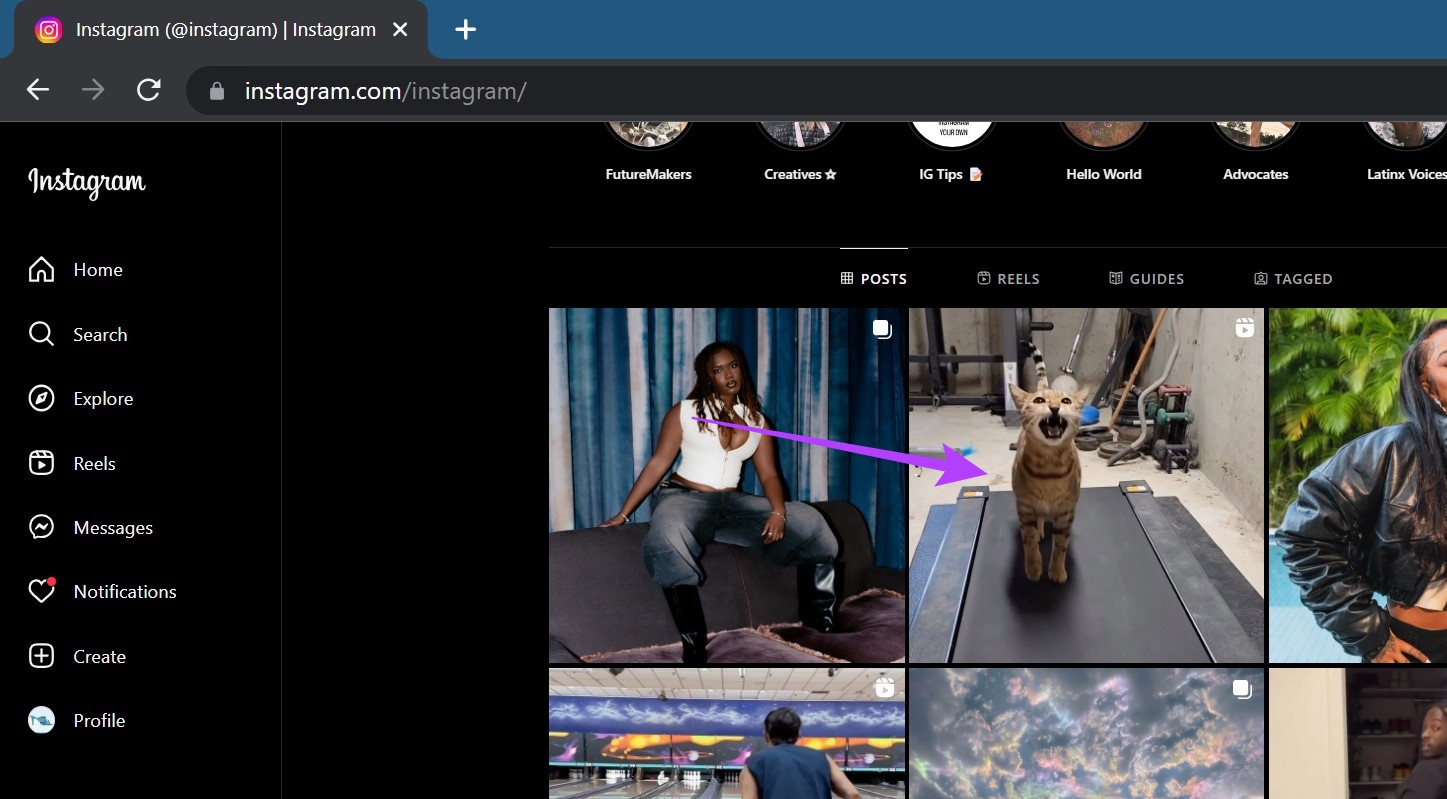Switch to the REELS tab
Image resolution: width=1447 pixels, height=799 pixels.
[x=1008, y=279]
